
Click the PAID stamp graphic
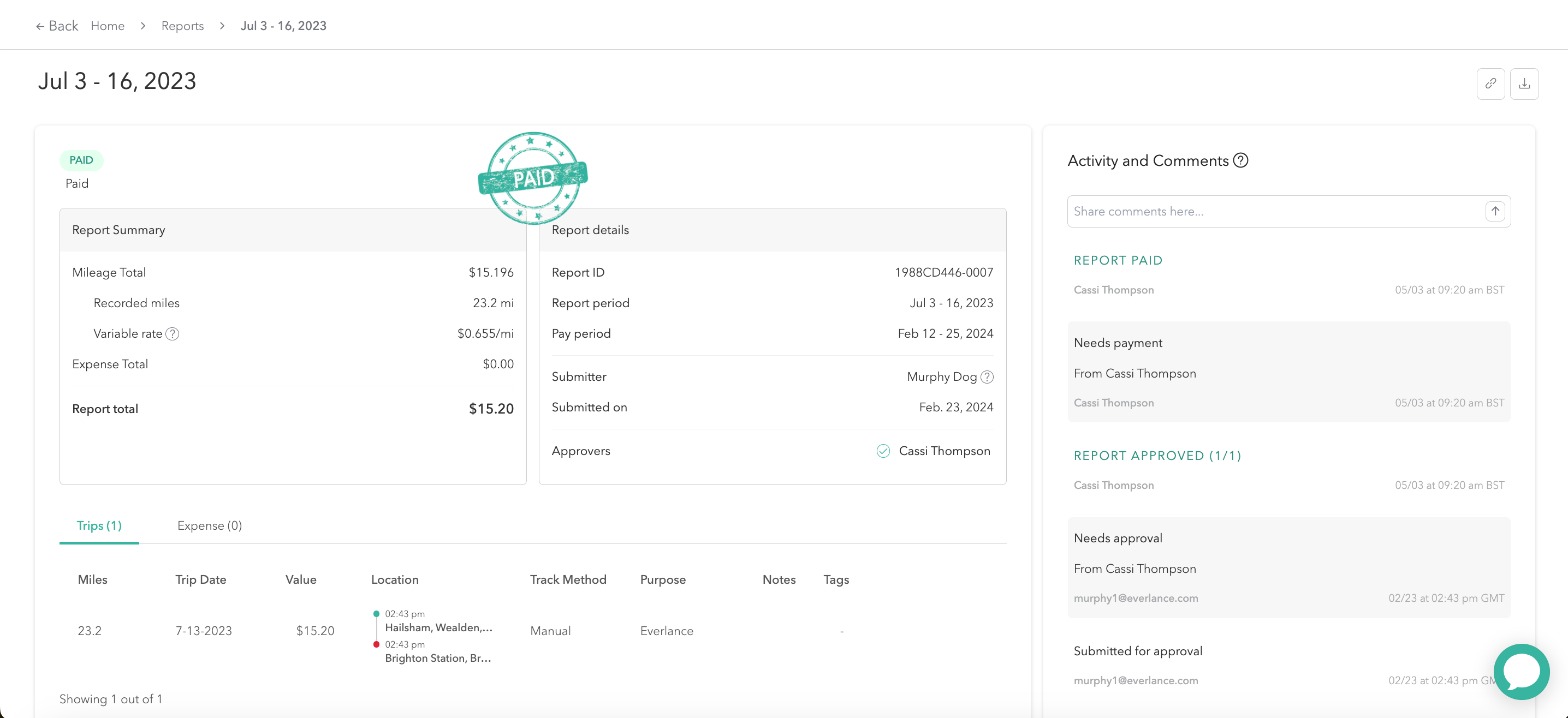[533, 178]
